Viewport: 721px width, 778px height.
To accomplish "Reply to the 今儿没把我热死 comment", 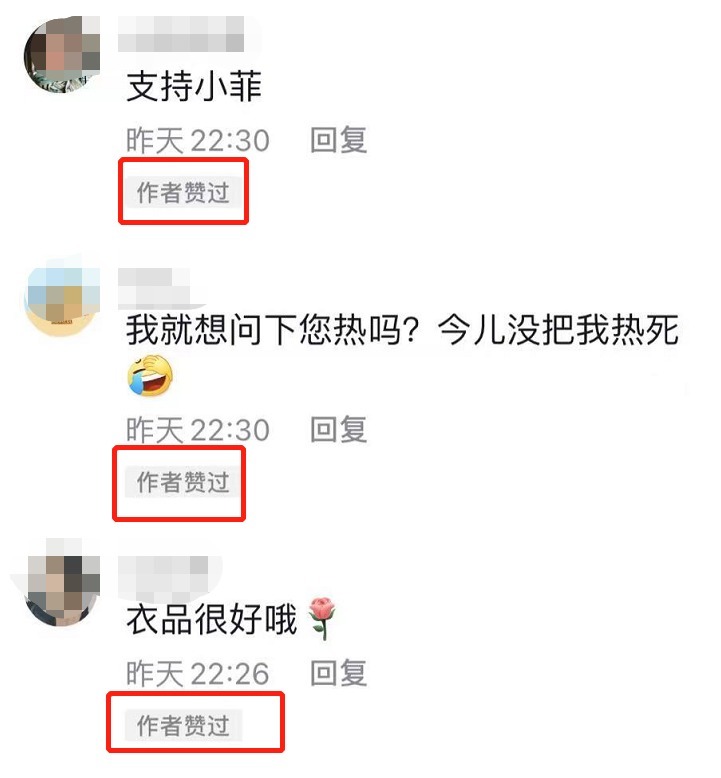I will [338, 429].
